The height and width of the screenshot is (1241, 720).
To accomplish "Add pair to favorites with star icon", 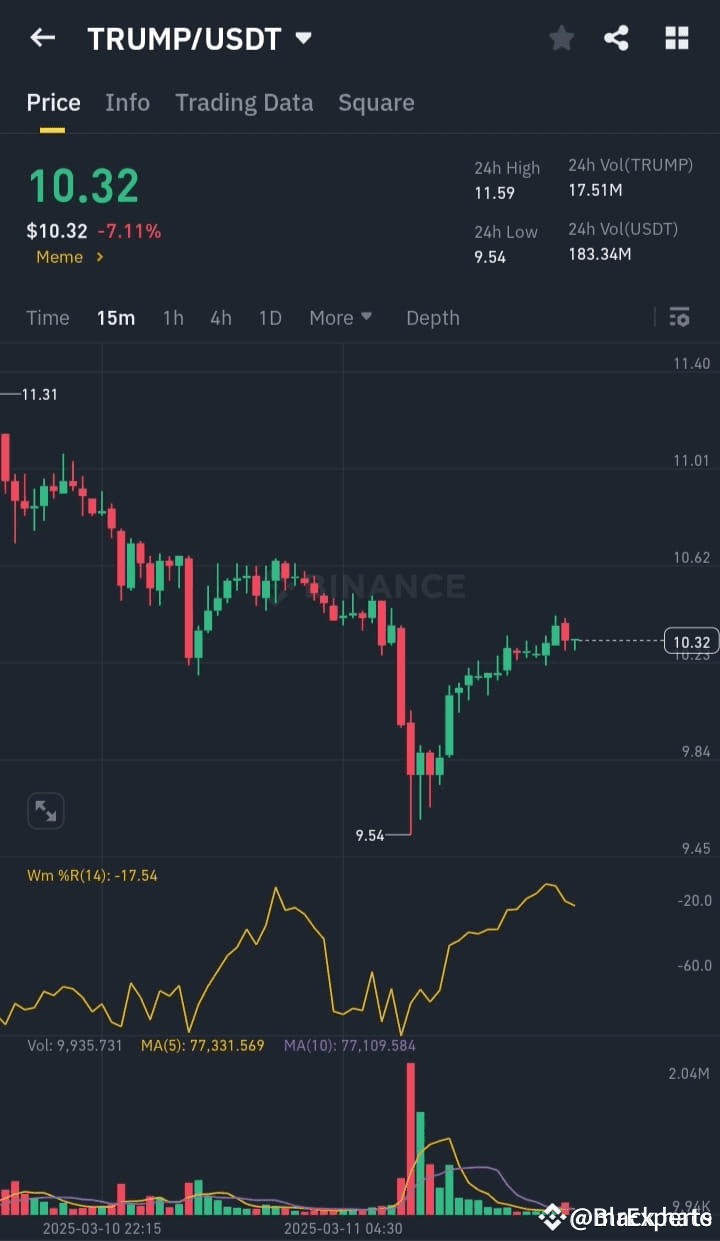I will (562, 38).
